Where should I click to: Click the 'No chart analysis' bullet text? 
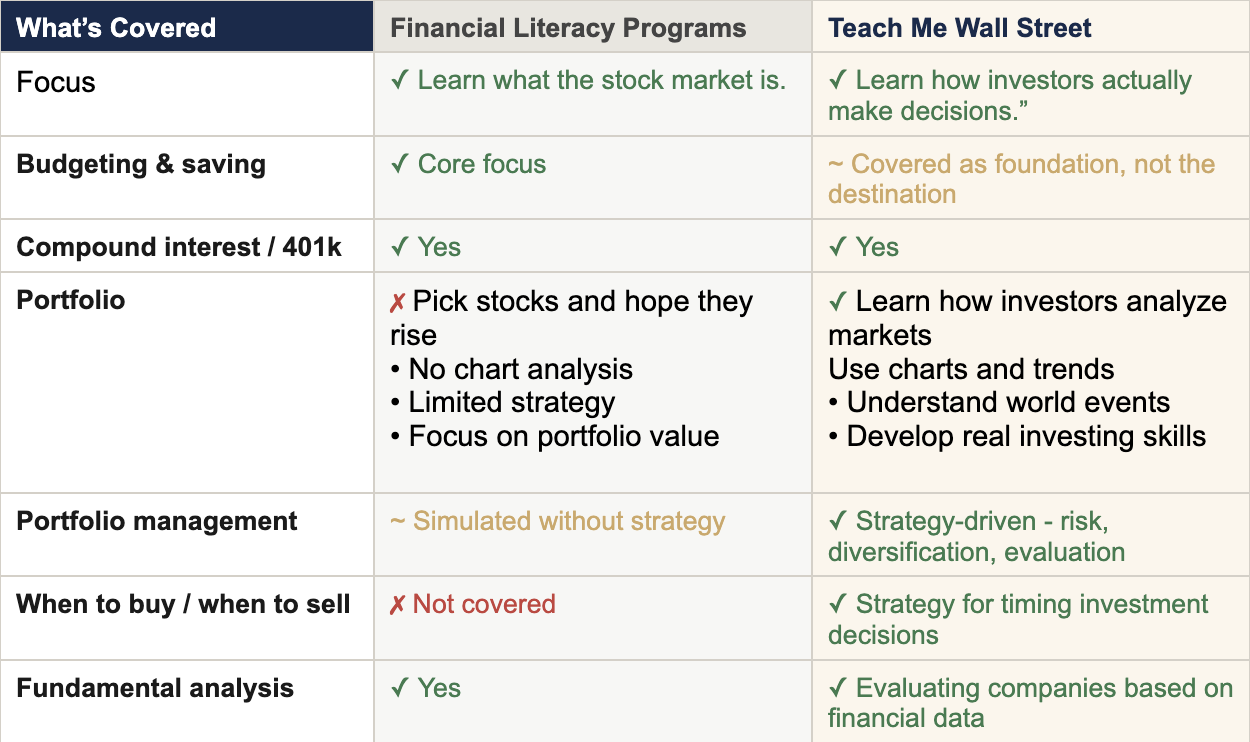tap(511, 370)
